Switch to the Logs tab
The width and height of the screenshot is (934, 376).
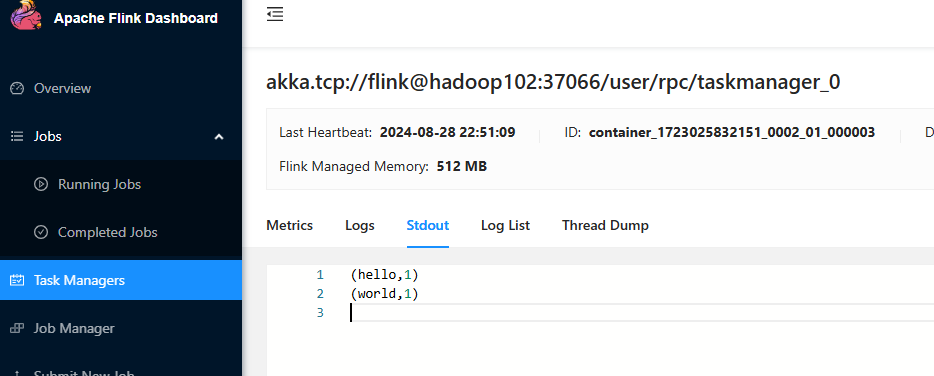(360, 225)
